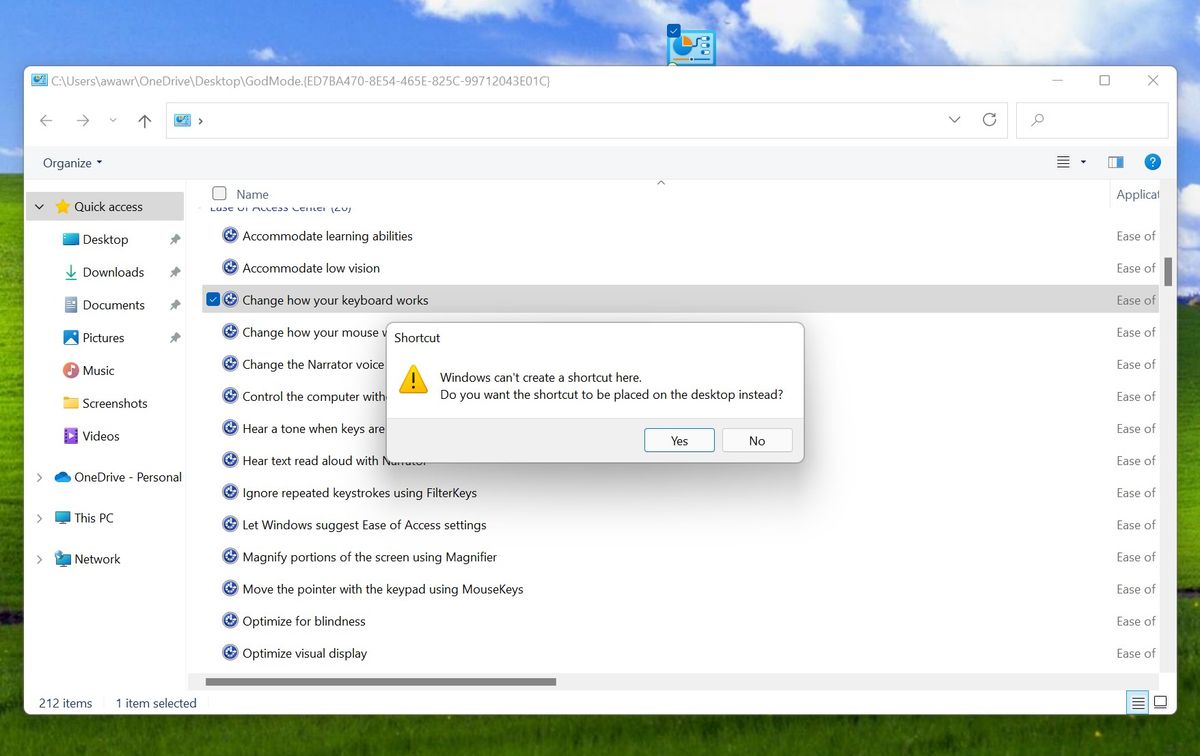Click No to dismiss the shortcut prompt
The image size is (1200, 756).
pos(757,440)
